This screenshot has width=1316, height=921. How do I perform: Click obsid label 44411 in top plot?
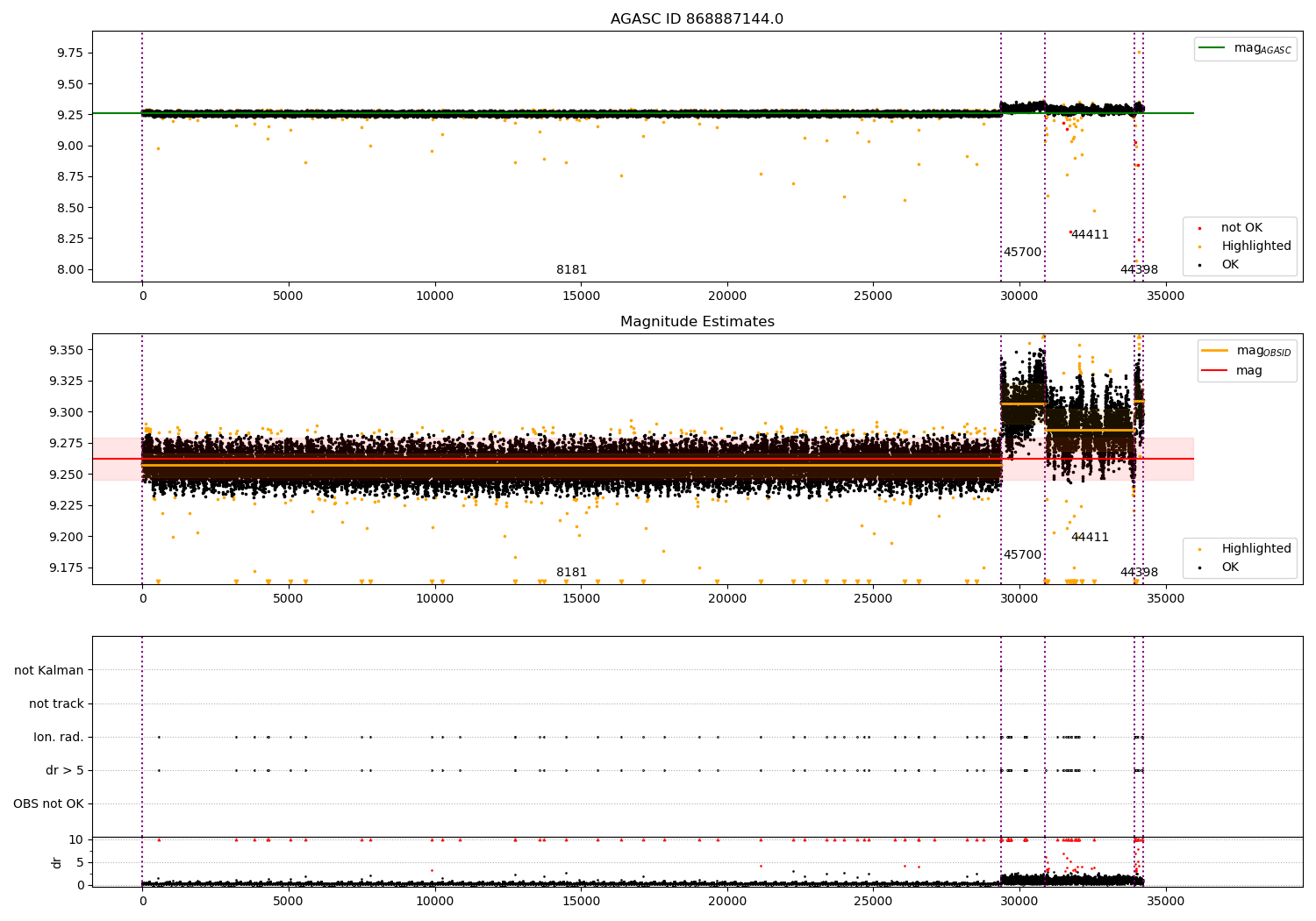1090,235
